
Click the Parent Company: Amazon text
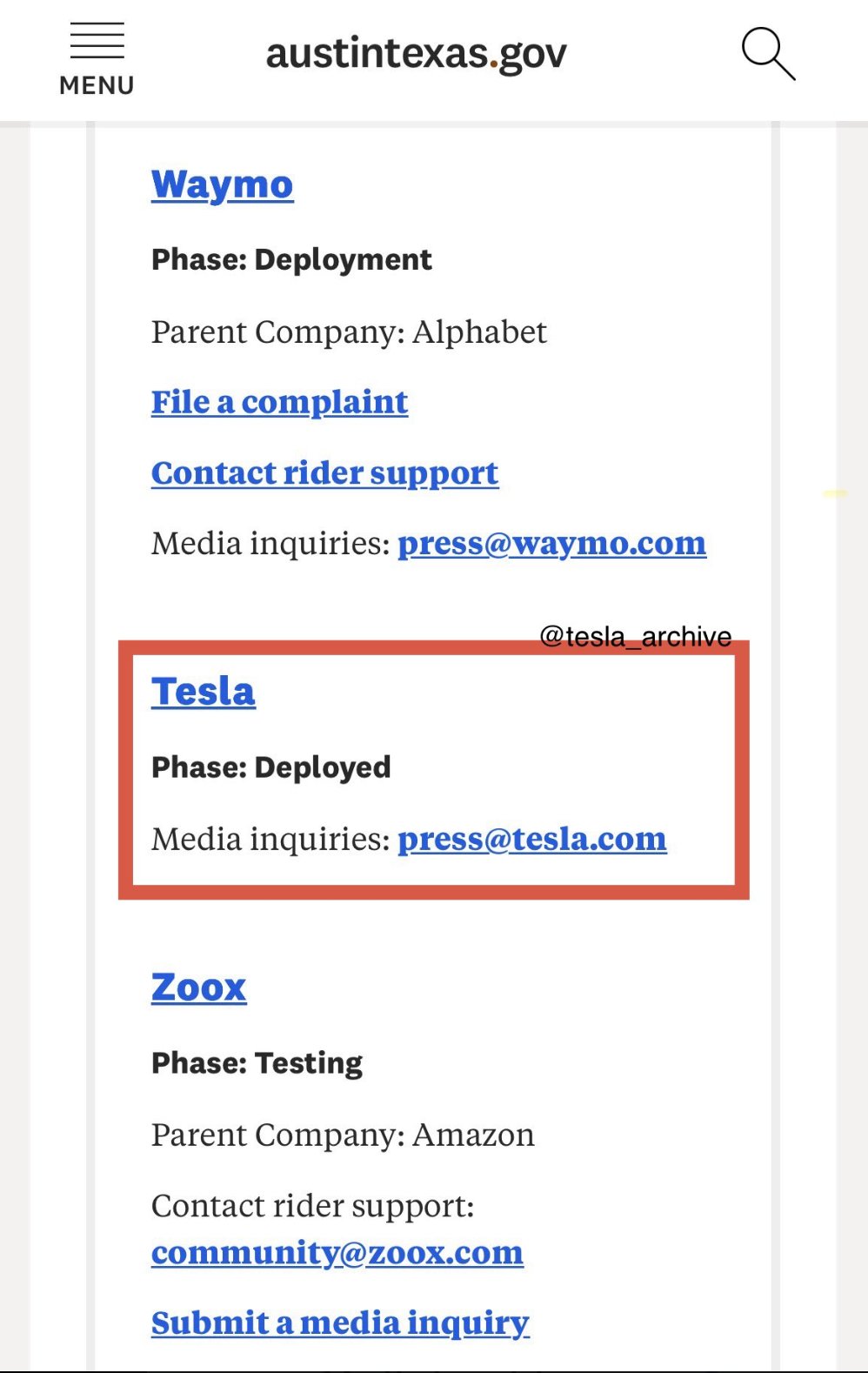tap(343, 1135)
